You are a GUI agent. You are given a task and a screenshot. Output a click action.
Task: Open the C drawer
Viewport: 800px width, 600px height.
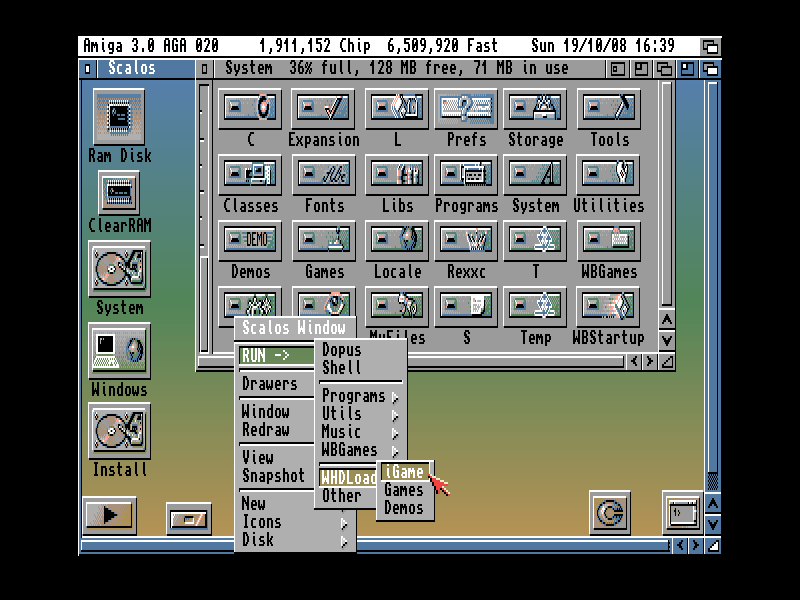[250, 108]
